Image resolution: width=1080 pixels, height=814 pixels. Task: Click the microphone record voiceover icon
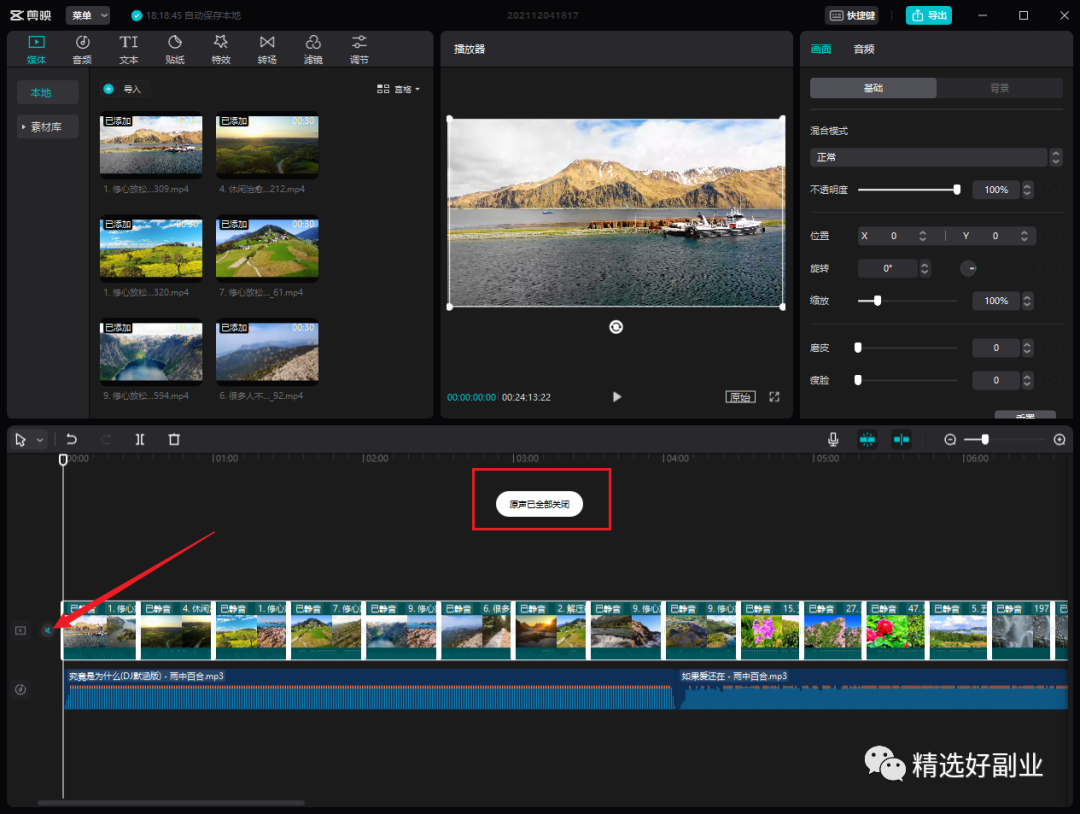click(x=833, y=439)
